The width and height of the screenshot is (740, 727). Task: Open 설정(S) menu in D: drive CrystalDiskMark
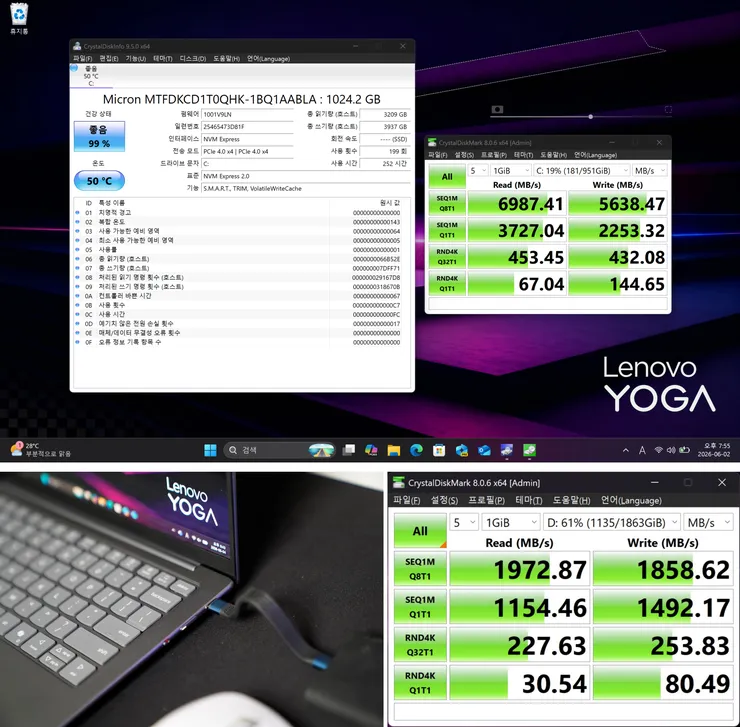[444, 500]
